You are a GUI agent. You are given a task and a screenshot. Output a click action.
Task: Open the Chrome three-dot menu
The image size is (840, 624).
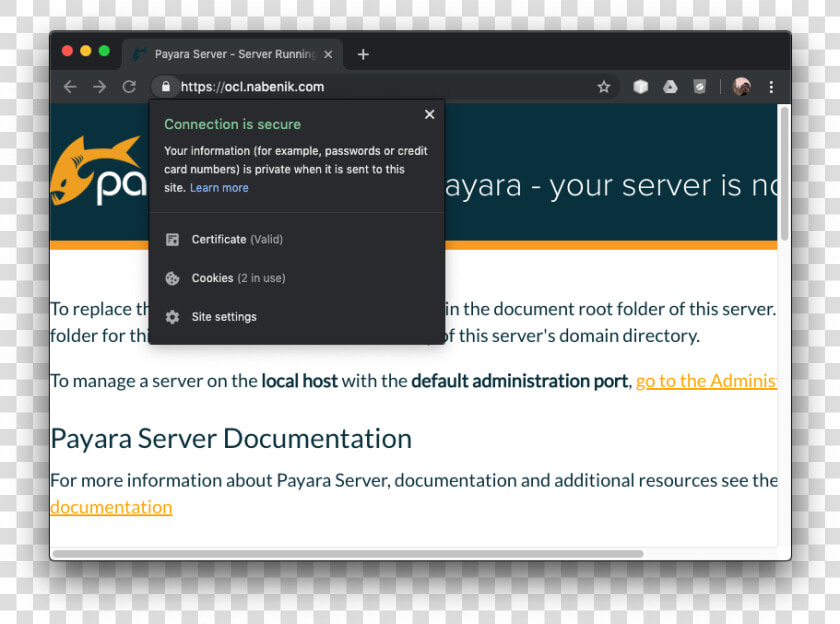pyautogui.click(x=771, y=87)
